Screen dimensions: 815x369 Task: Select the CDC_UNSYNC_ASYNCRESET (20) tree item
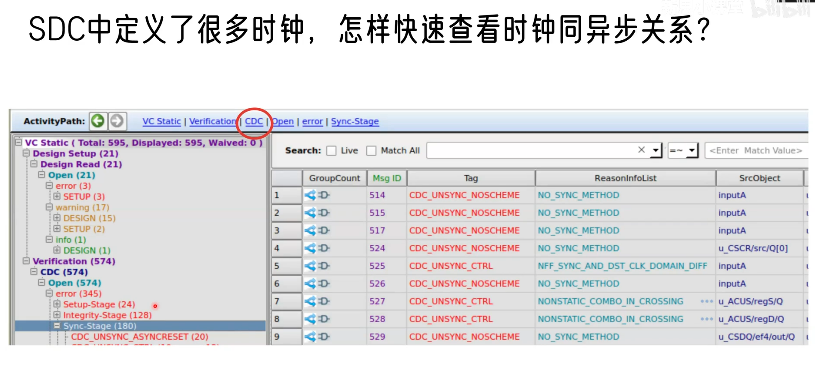[x=140, y=337]
